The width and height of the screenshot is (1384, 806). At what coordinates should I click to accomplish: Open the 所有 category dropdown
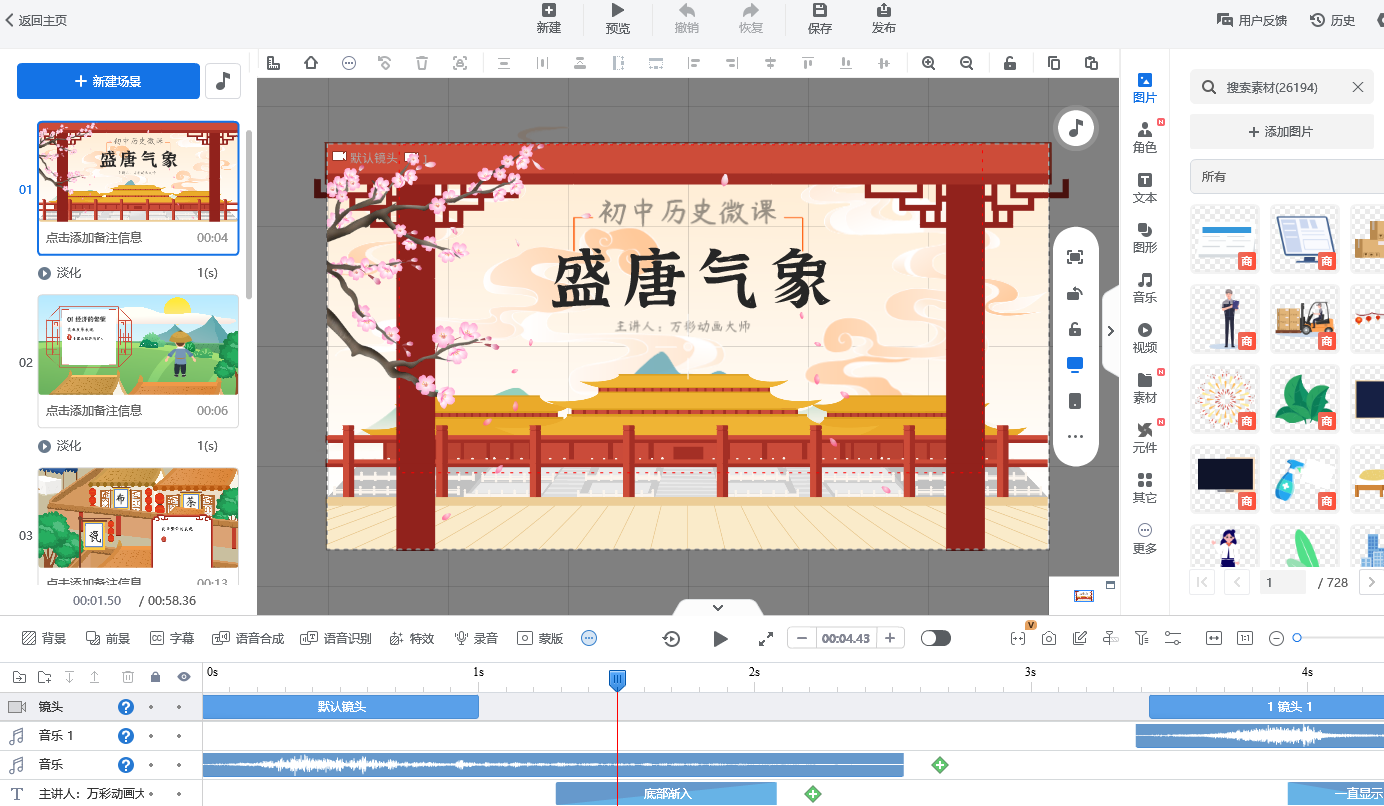point(1287,176)
